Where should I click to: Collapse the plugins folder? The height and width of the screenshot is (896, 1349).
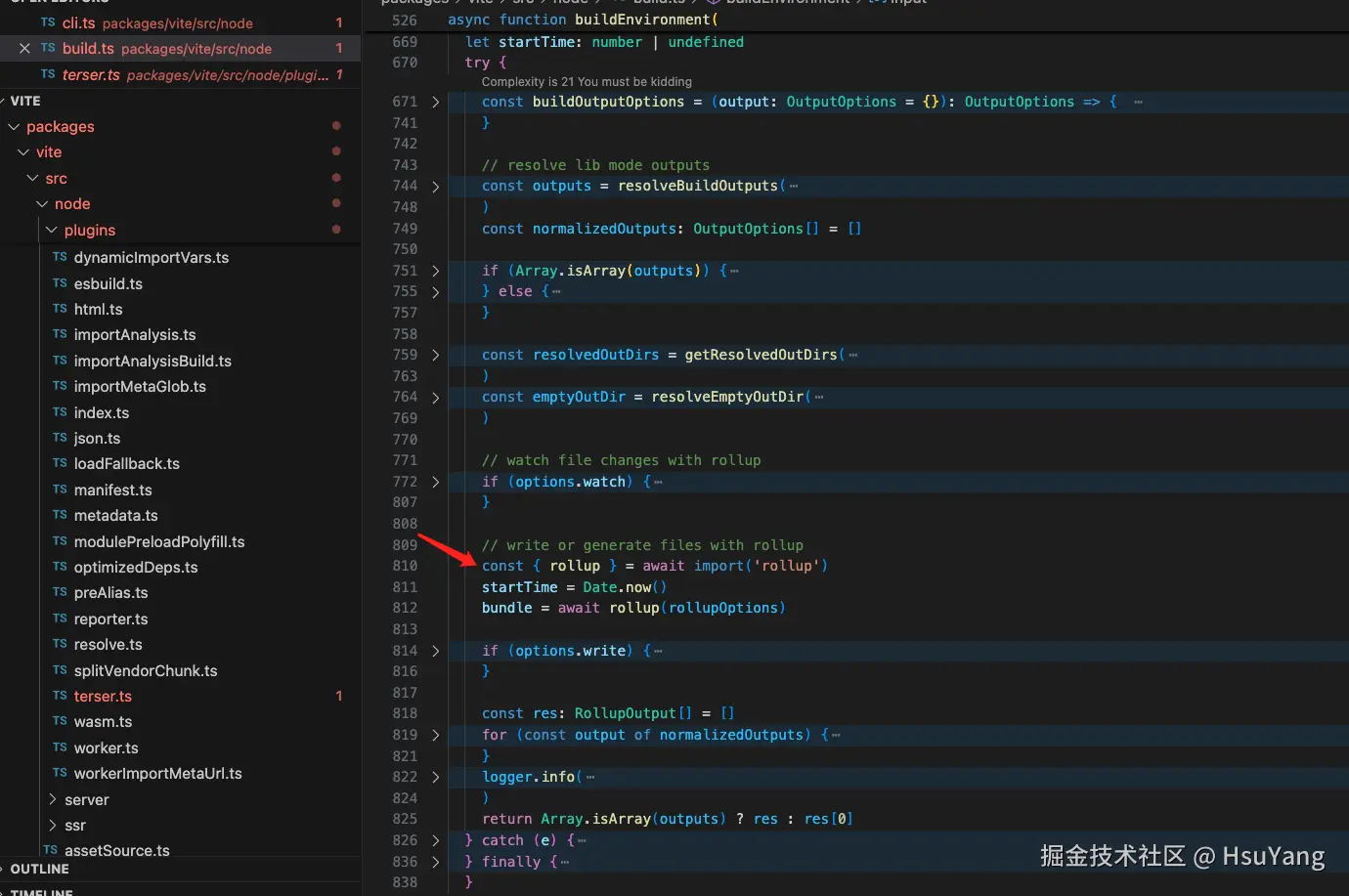coord(52,230)
